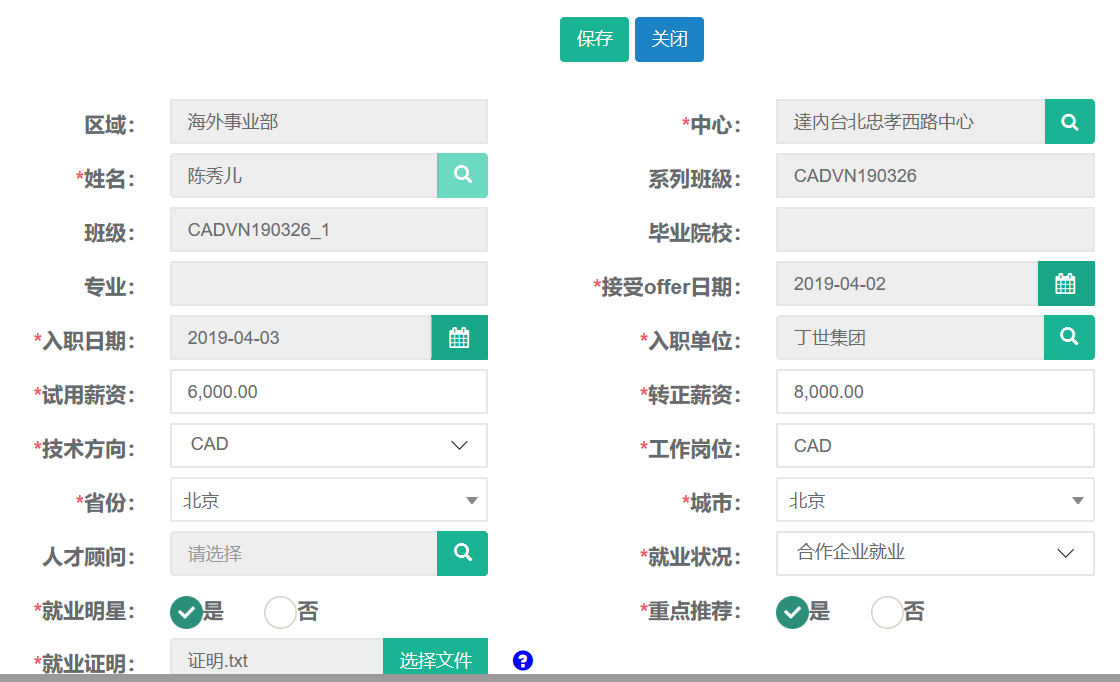The image size is (1120, 682).
Task: Open calendar picker for 入职日期
Action: tap(459, 338)
